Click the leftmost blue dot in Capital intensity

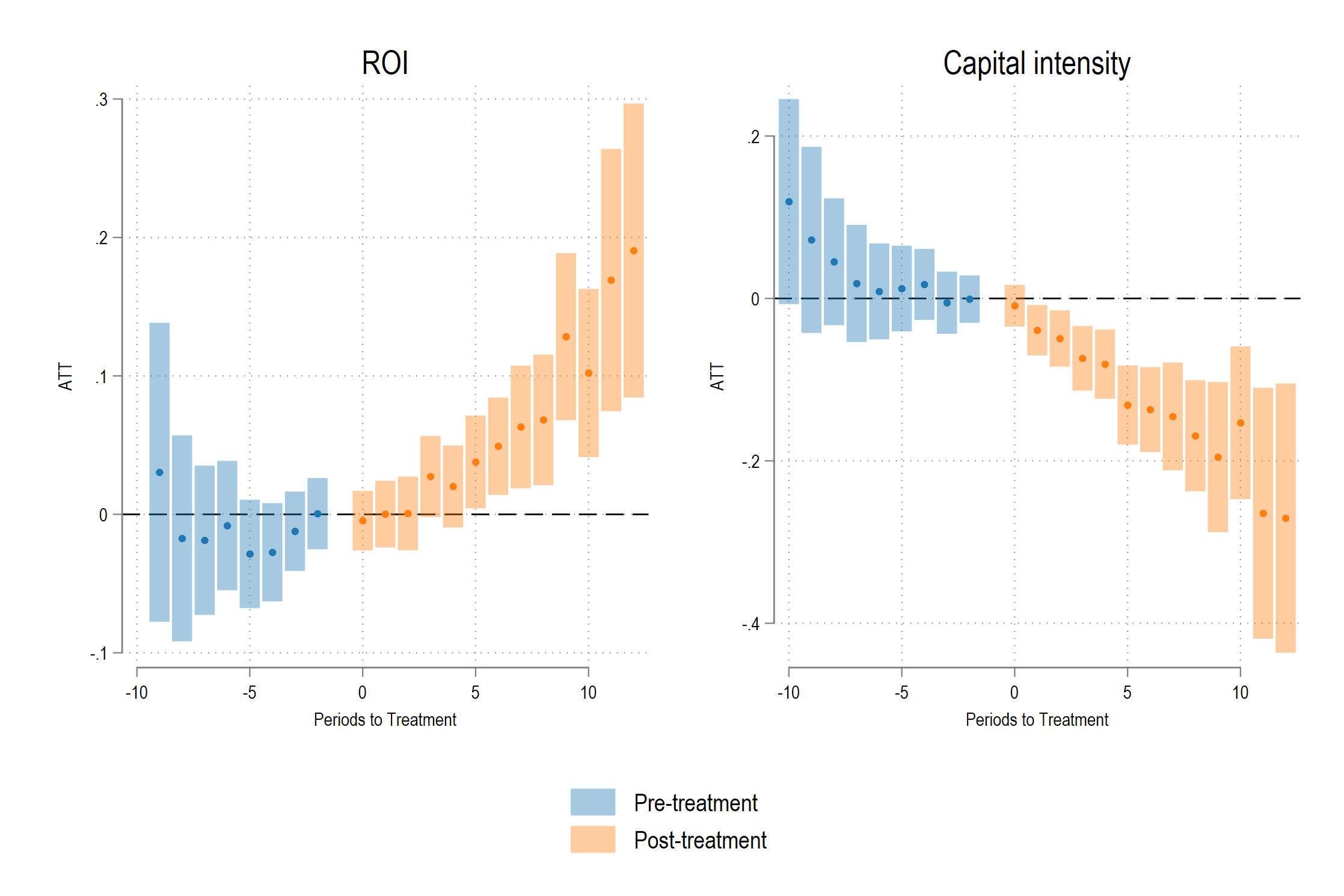[789, 201]
